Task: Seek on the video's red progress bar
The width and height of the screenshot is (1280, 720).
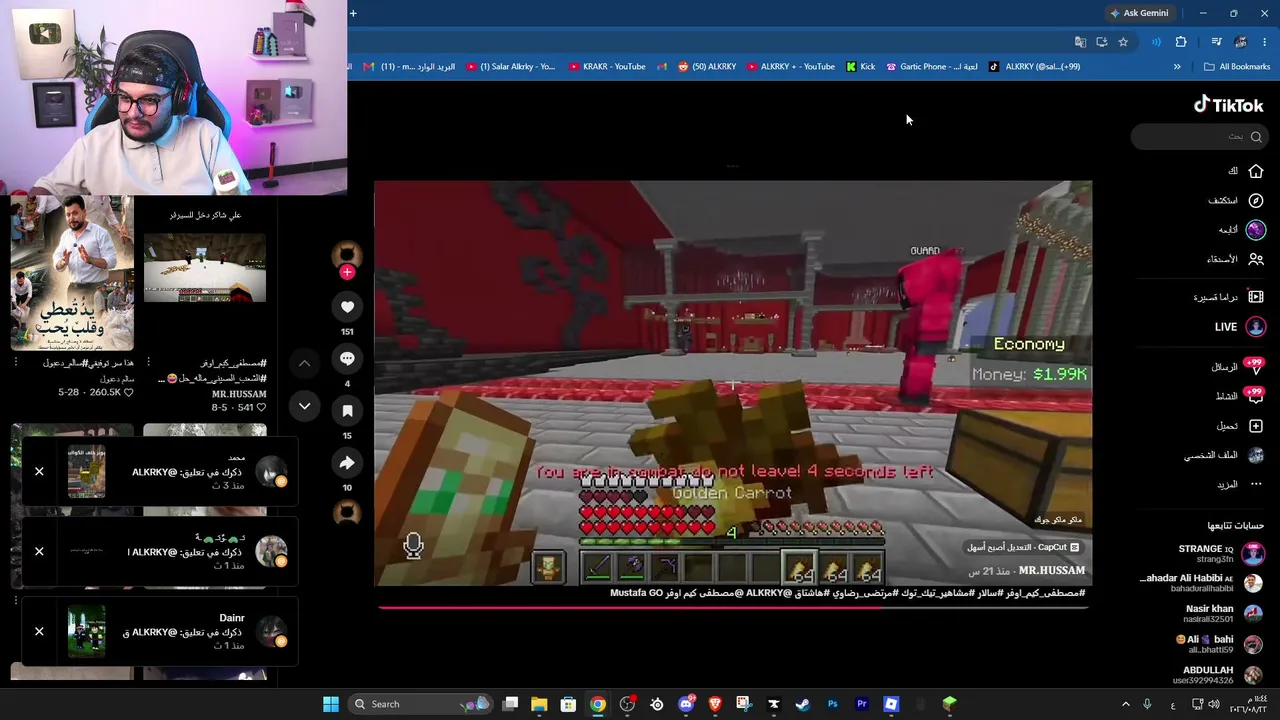Action: [732, 606]
